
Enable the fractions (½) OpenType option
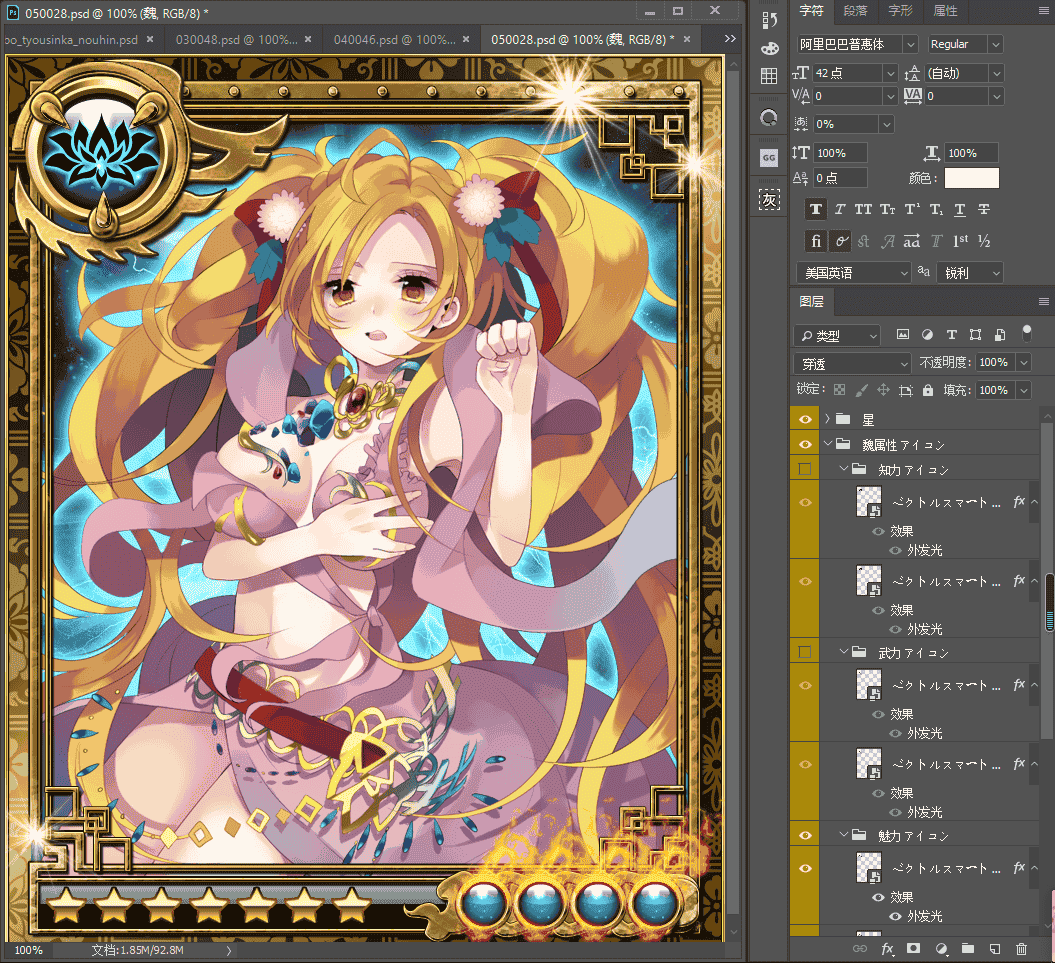click(x=984, y=241)
